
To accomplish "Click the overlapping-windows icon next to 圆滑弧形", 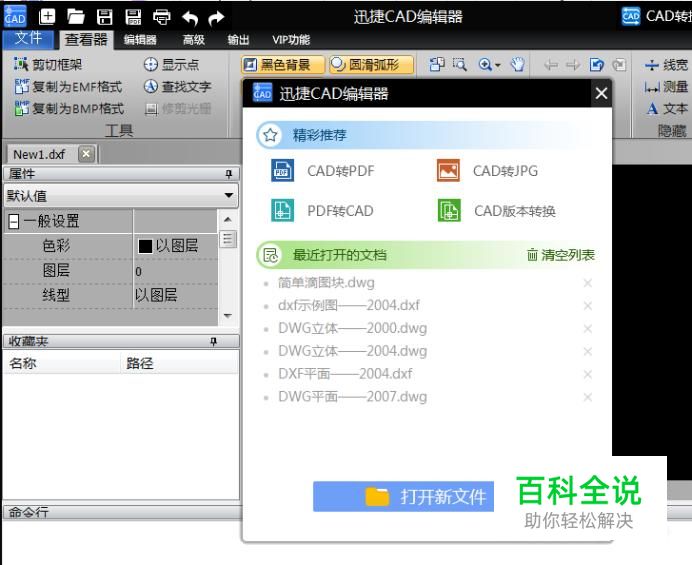I will click(x=437, y=64).
